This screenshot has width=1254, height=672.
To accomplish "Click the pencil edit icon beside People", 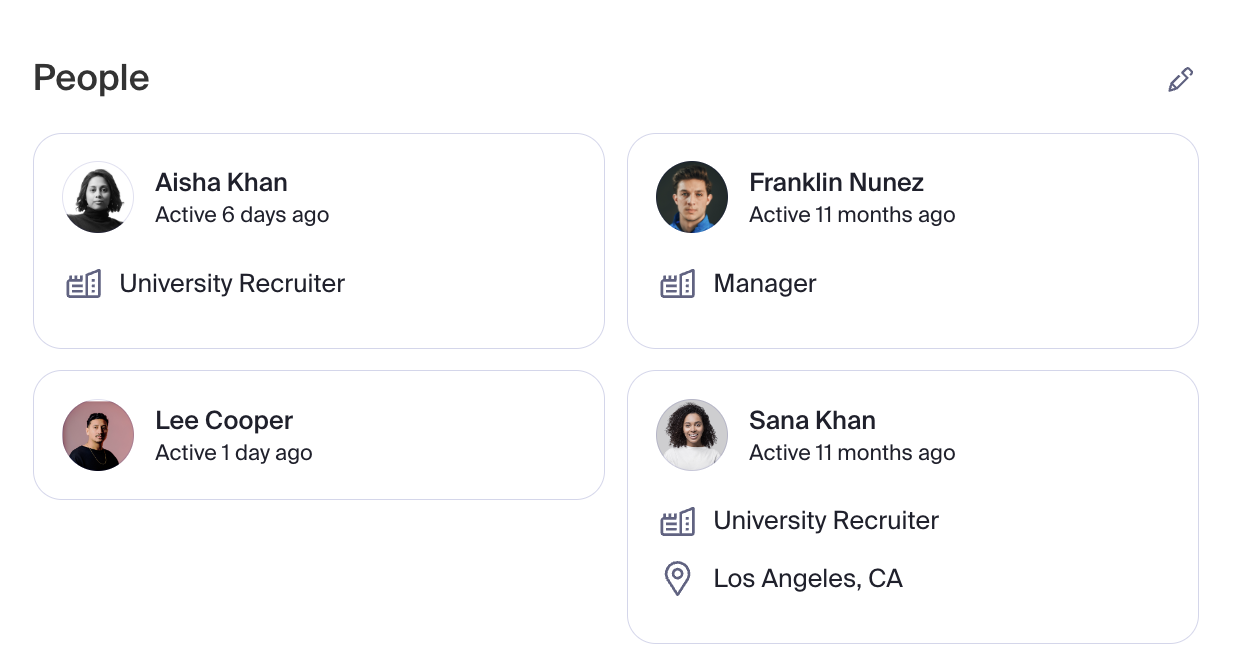I will (1181, 80).
